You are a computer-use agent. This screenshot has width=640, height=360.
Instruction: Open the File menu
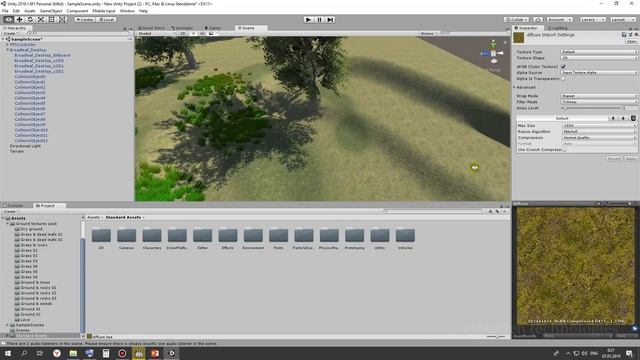pyautogui.click(x=5, y=11)
